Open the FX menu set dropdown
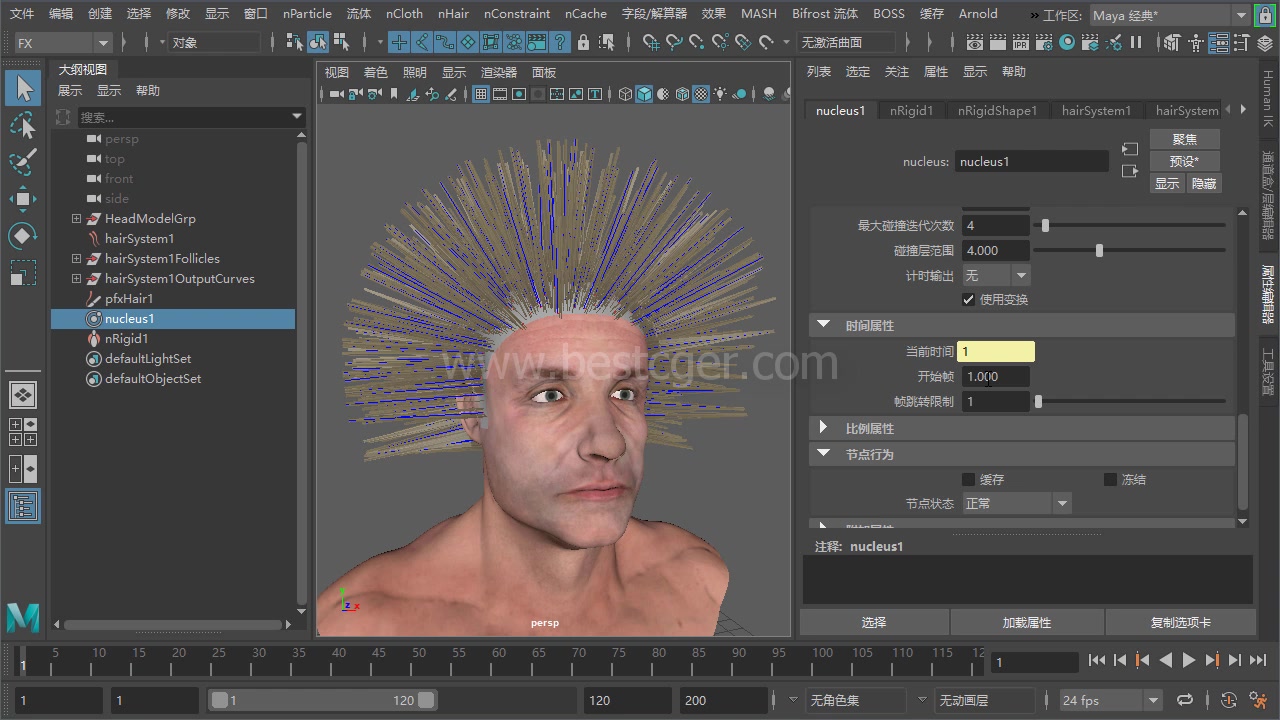 pyautogui.click(x=63, y=43)
